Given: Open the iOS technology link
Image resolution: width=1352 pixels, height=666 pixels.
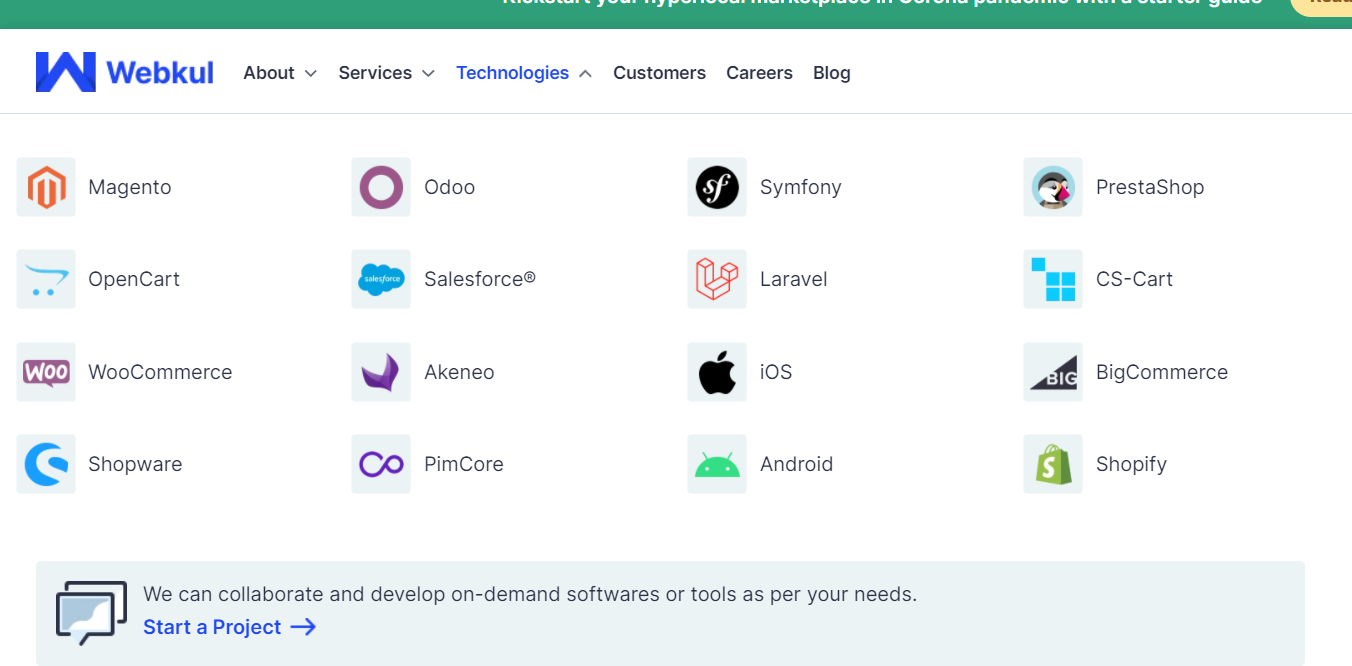Looking at the screenshot, I should (776, 372).
